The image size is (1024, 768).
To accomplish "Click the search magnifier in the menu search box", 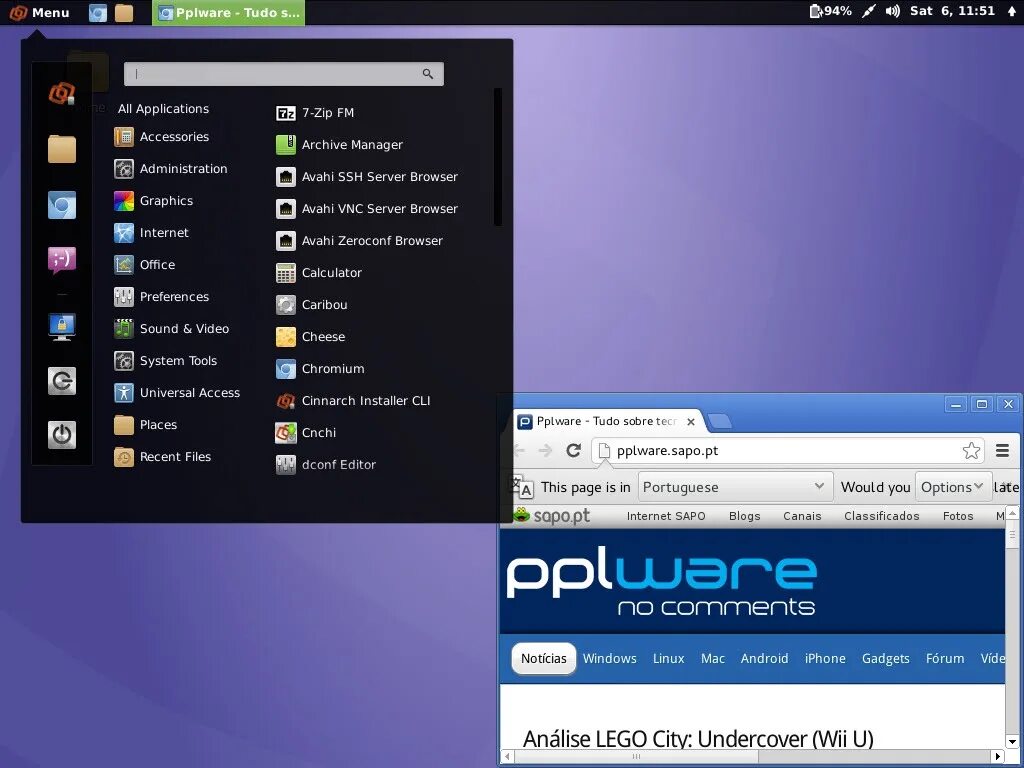I will point(428,74).
